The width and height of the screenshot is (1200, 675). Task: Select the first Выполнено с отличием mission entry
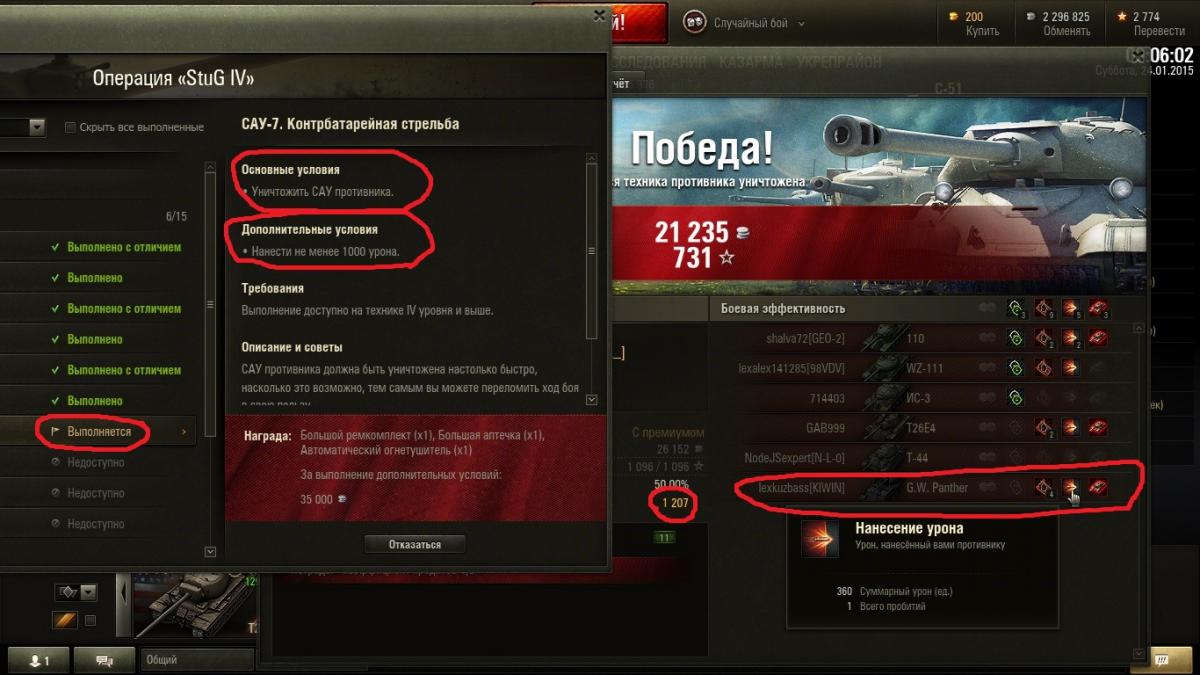(98, 247)
